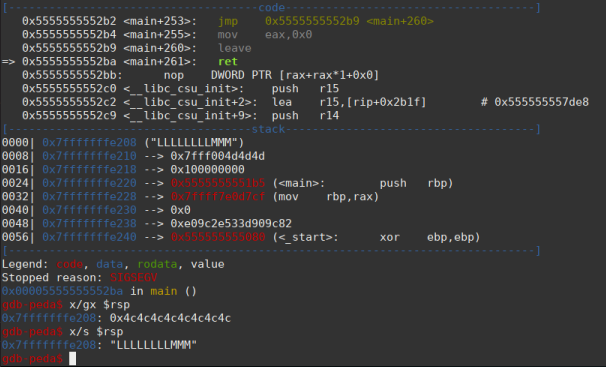Select the stack address 0x7fffffffe208 at offset 0000
606x367 pixels.
(89, 143)
